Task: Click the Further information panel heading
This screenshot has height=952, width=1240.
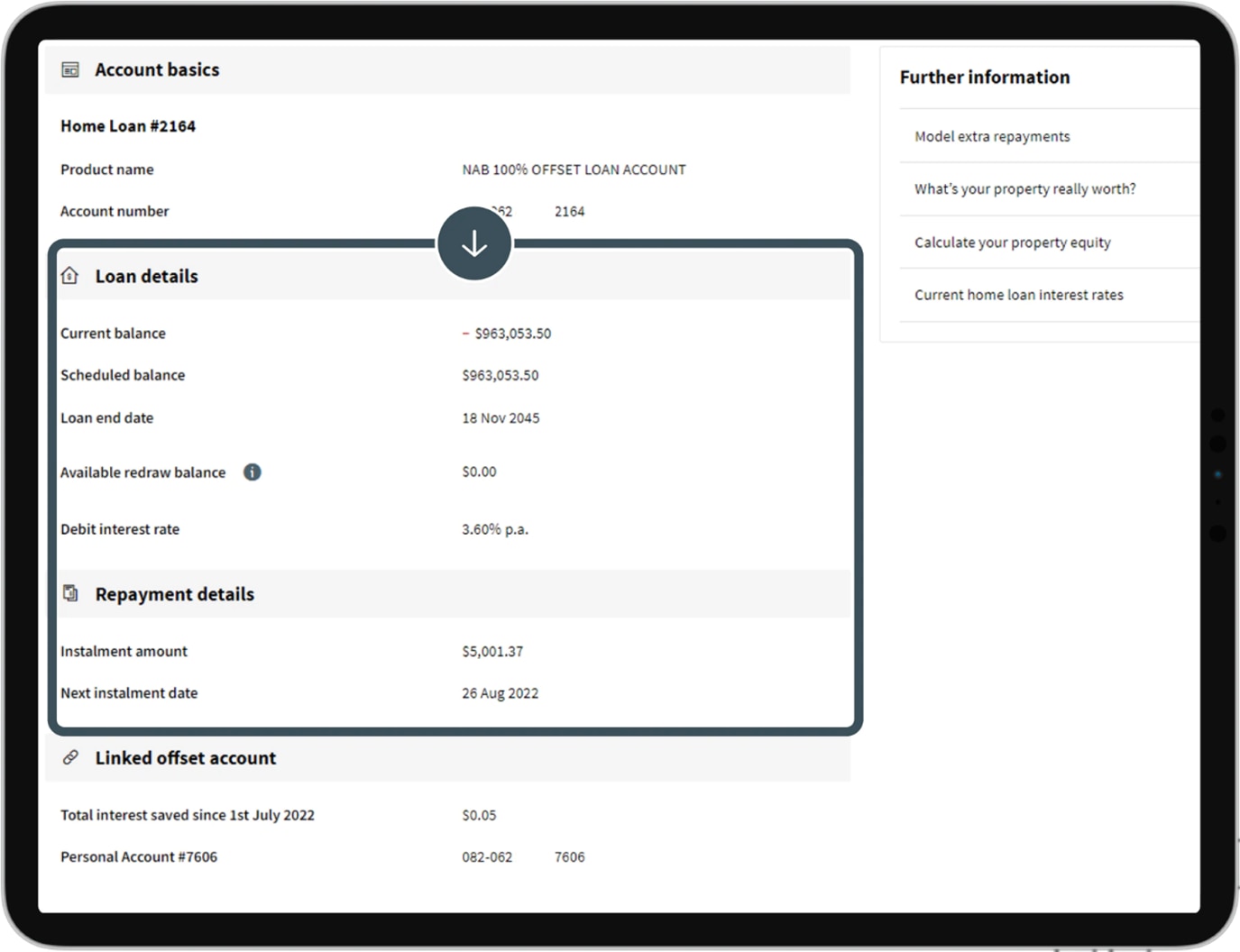Action: [985, 78]
